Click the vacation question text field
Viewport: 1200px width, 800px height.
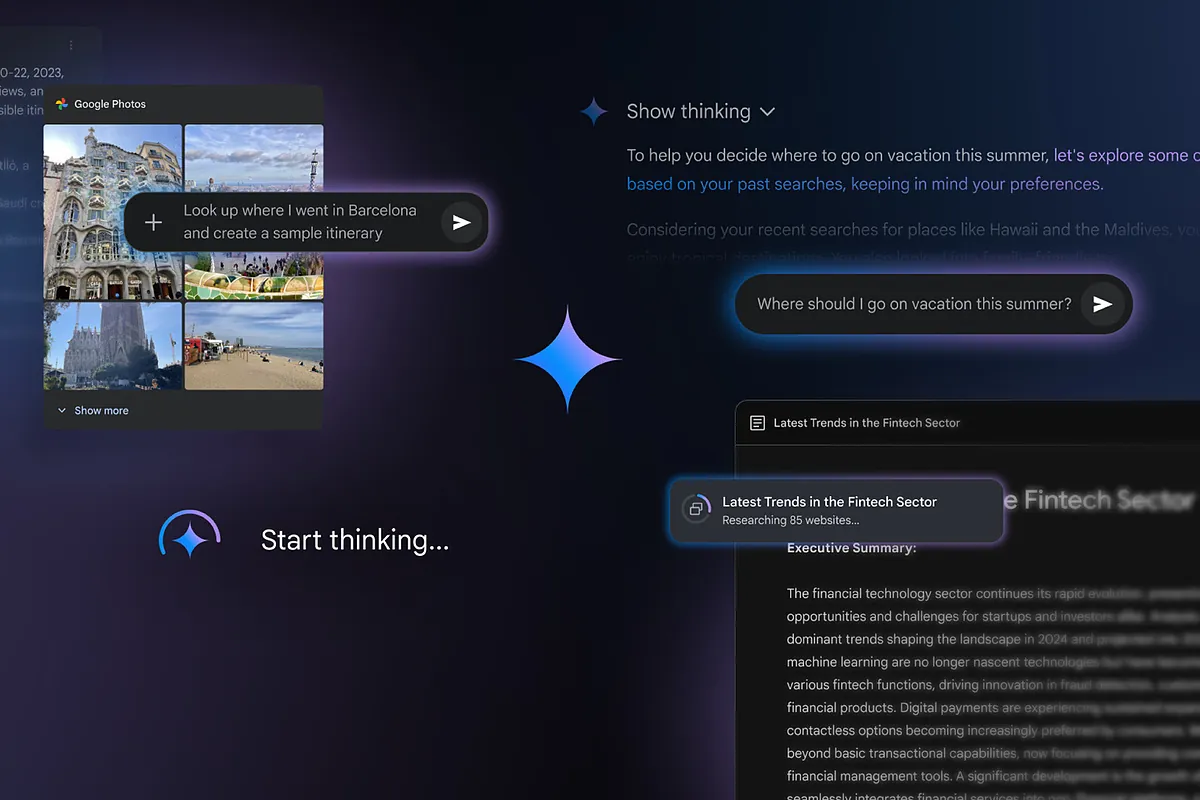(914, 304)
